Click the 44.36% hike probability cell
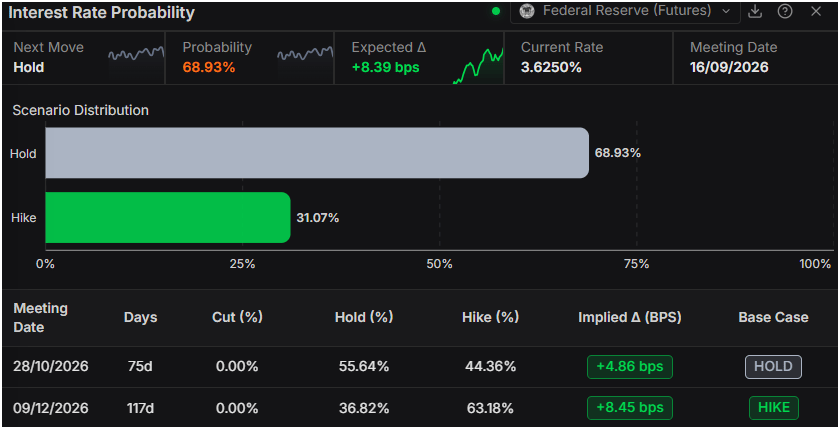Screen dimensions: 840x429 [490, 366]
